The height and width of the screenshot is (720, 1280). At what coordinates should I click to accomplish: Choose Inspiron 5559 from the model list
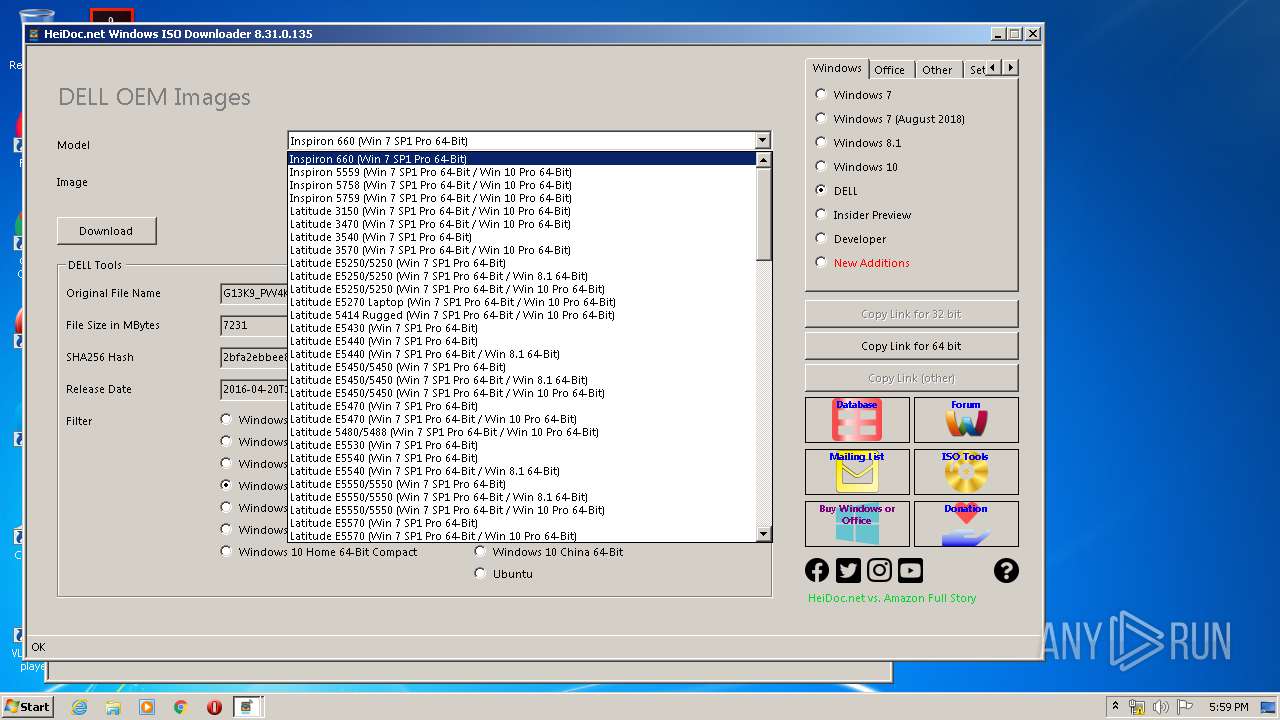coord(522,172)
